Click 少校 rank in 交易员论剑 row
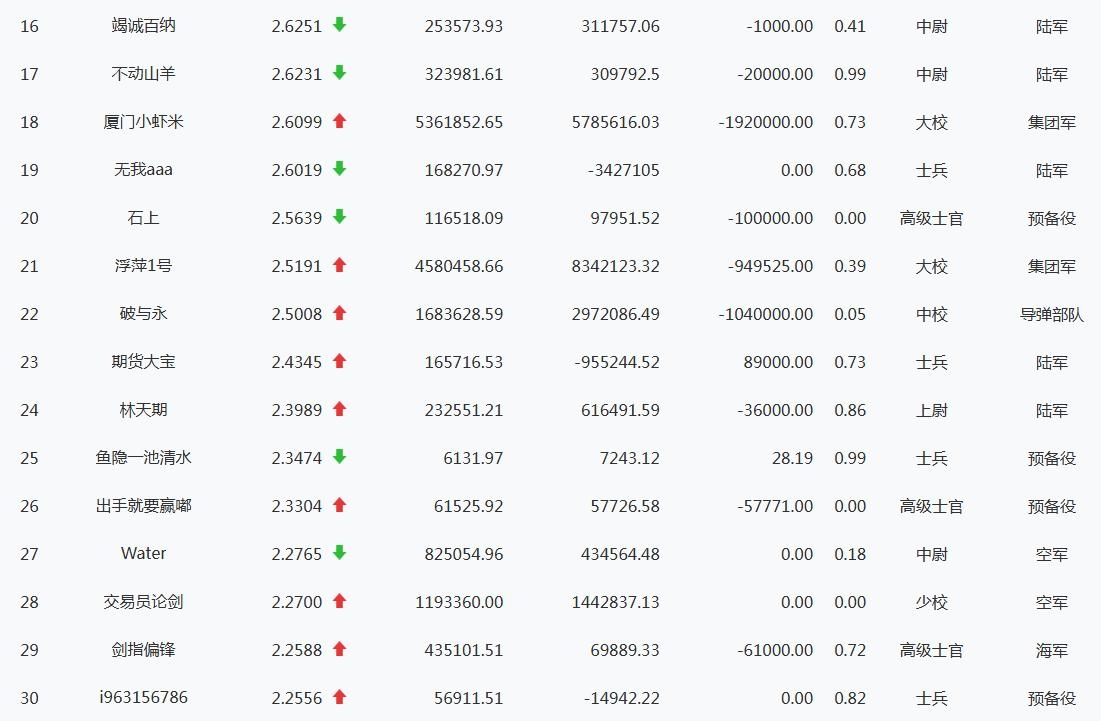This screenshot has height=721, width=1101. 931,602
